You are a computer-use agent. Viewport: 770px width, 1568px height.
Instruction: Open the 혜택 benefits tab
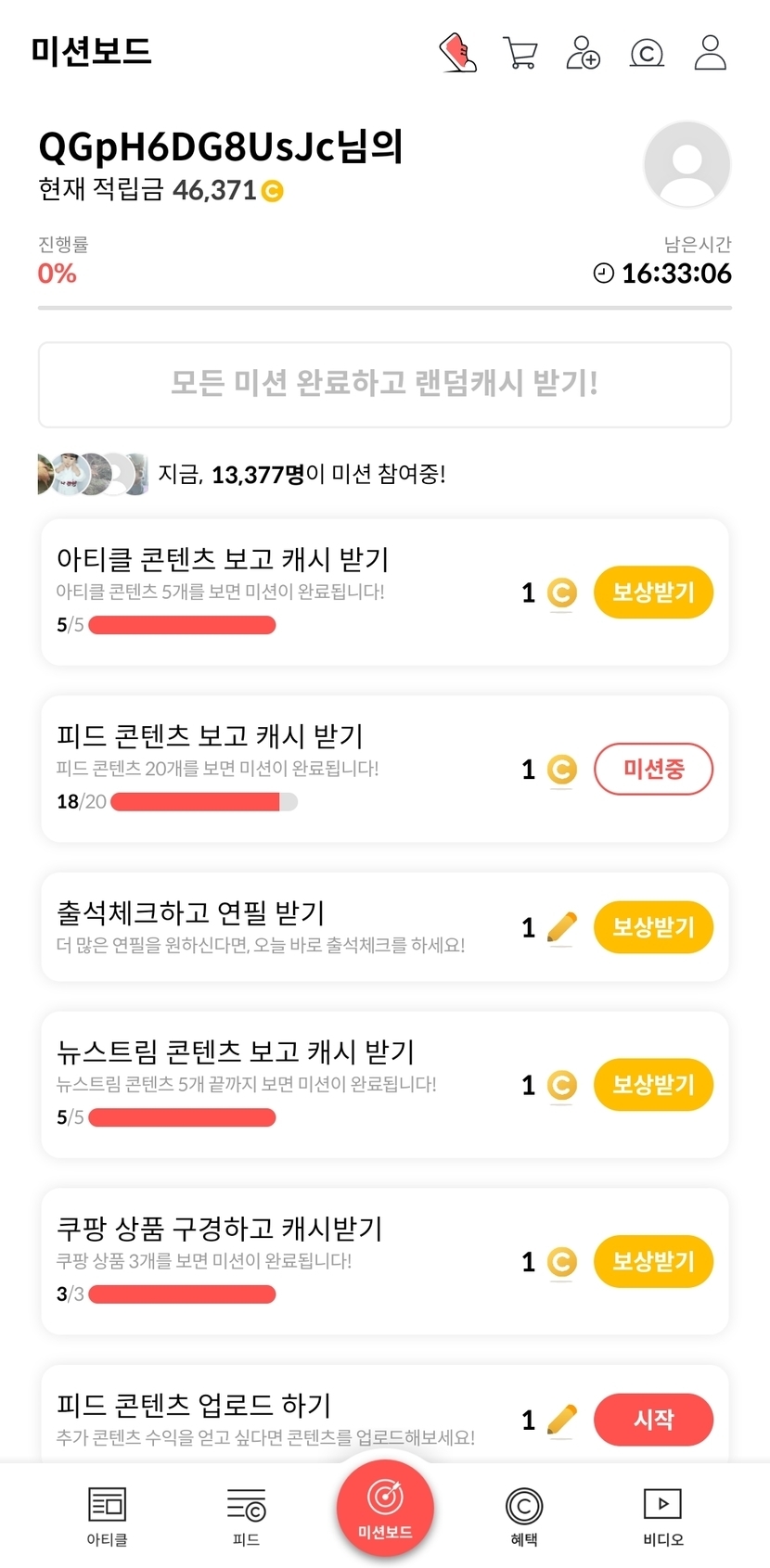coord(524,1514)
